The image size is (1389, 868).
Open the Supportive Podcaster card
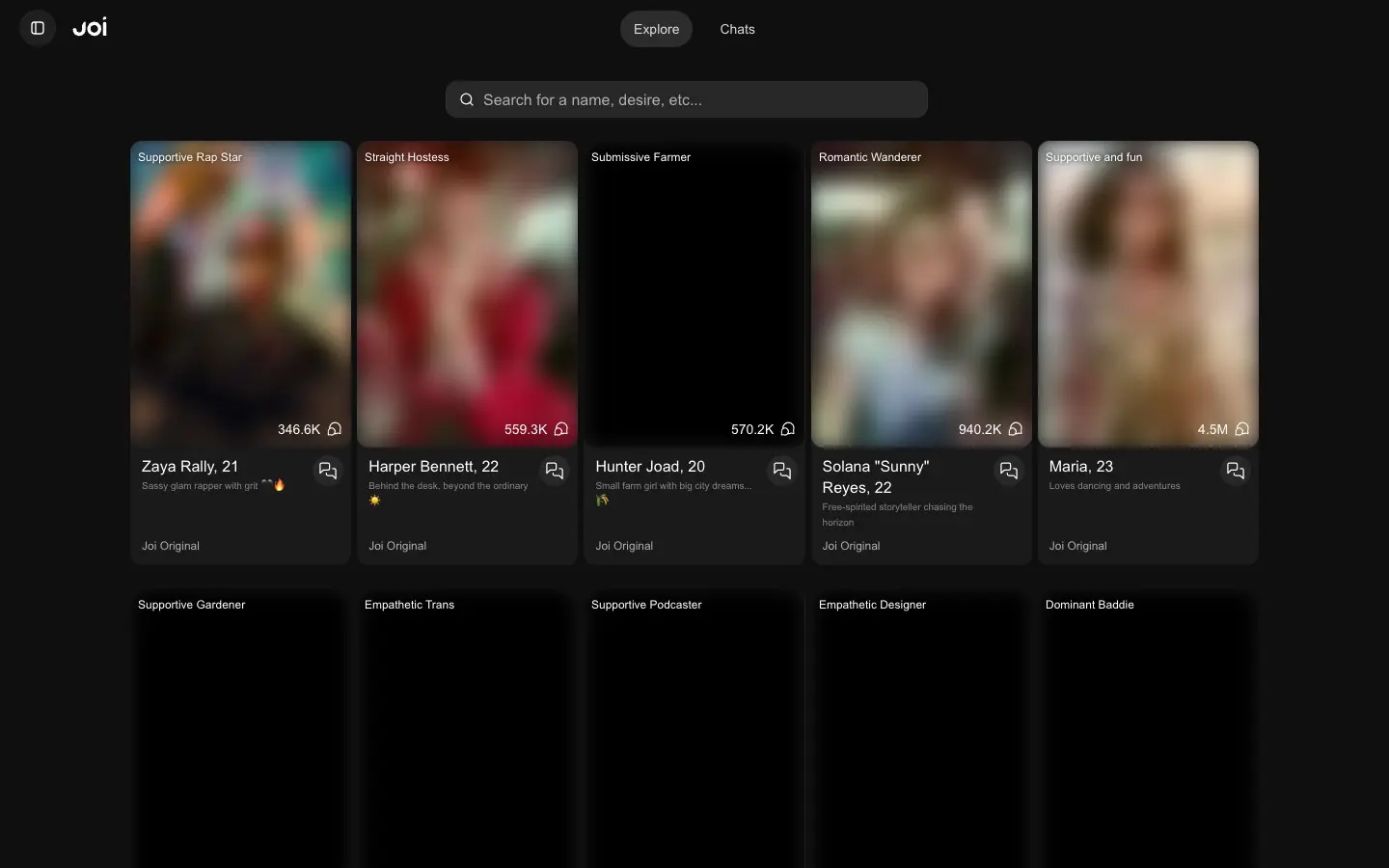694,733
